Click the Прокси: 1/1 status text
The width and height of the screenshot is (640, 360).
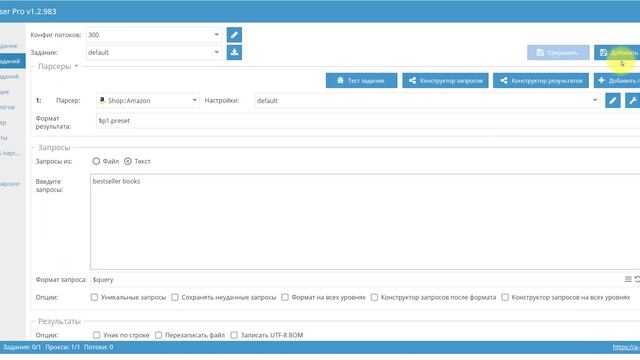point(62,347)
